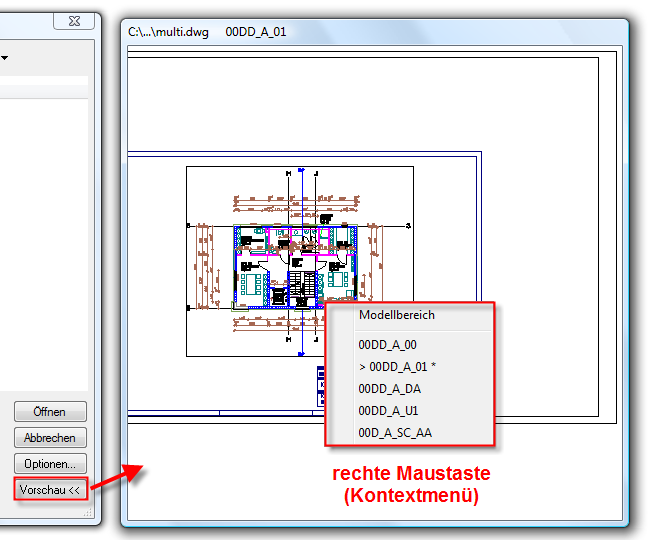Choose layout 00DD_A_00 from context menu
The height and width of the screenshot is (540, 648).
388,344
